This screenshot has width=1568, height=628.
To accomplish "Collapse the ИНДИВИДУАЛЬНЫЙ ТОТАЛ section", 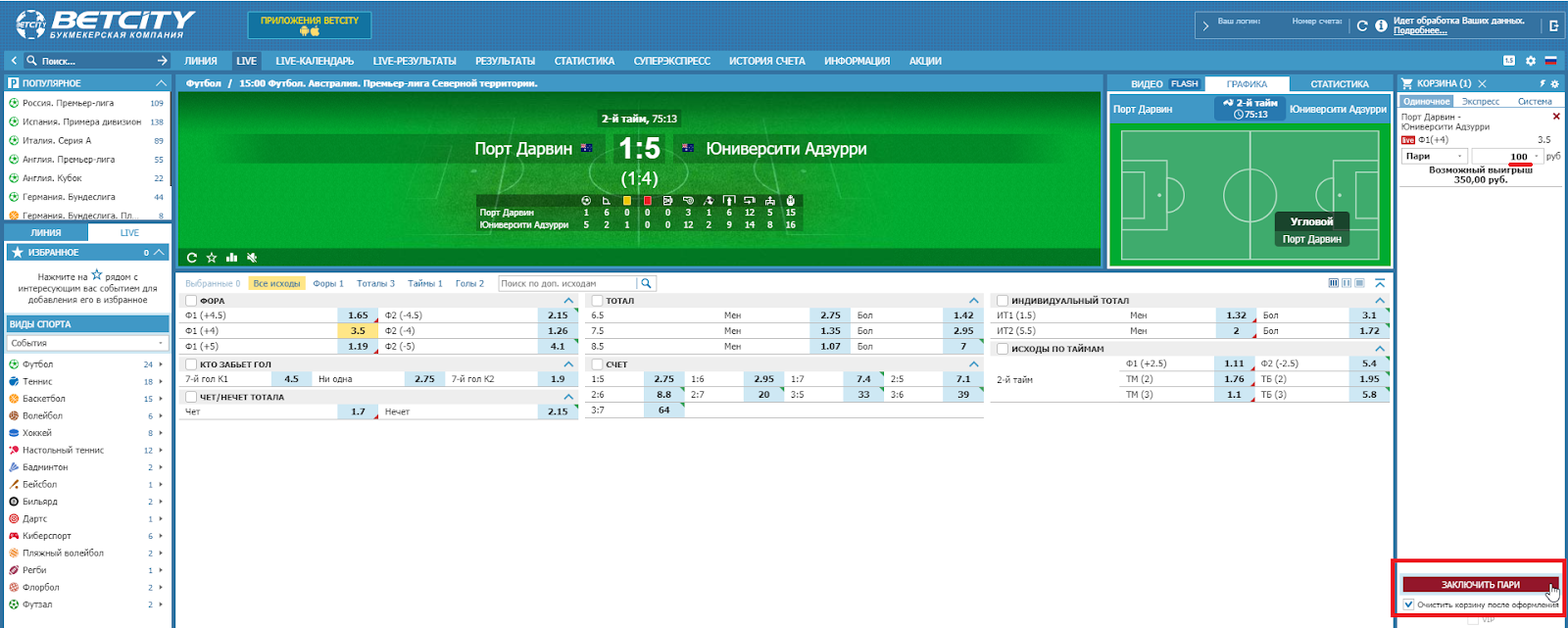I will tap(1380, 301).
